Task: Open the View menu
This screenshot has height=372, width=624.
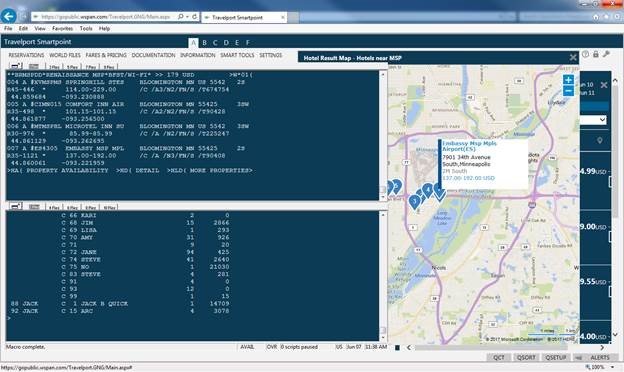Action: pyautogui.click(x=40, y=29)
